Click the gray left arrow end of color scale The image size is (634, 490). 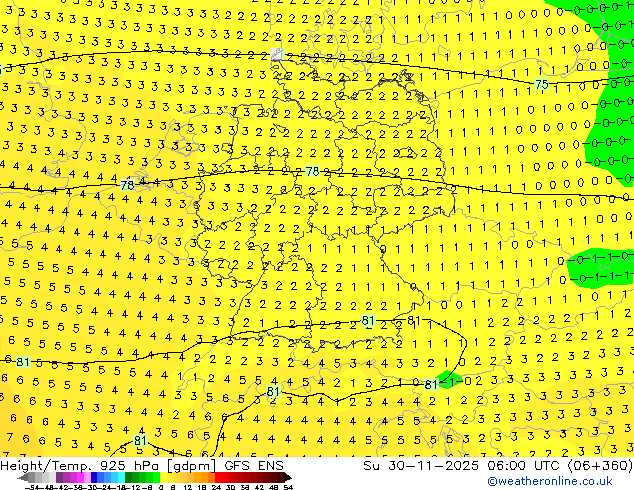point(22,478)
